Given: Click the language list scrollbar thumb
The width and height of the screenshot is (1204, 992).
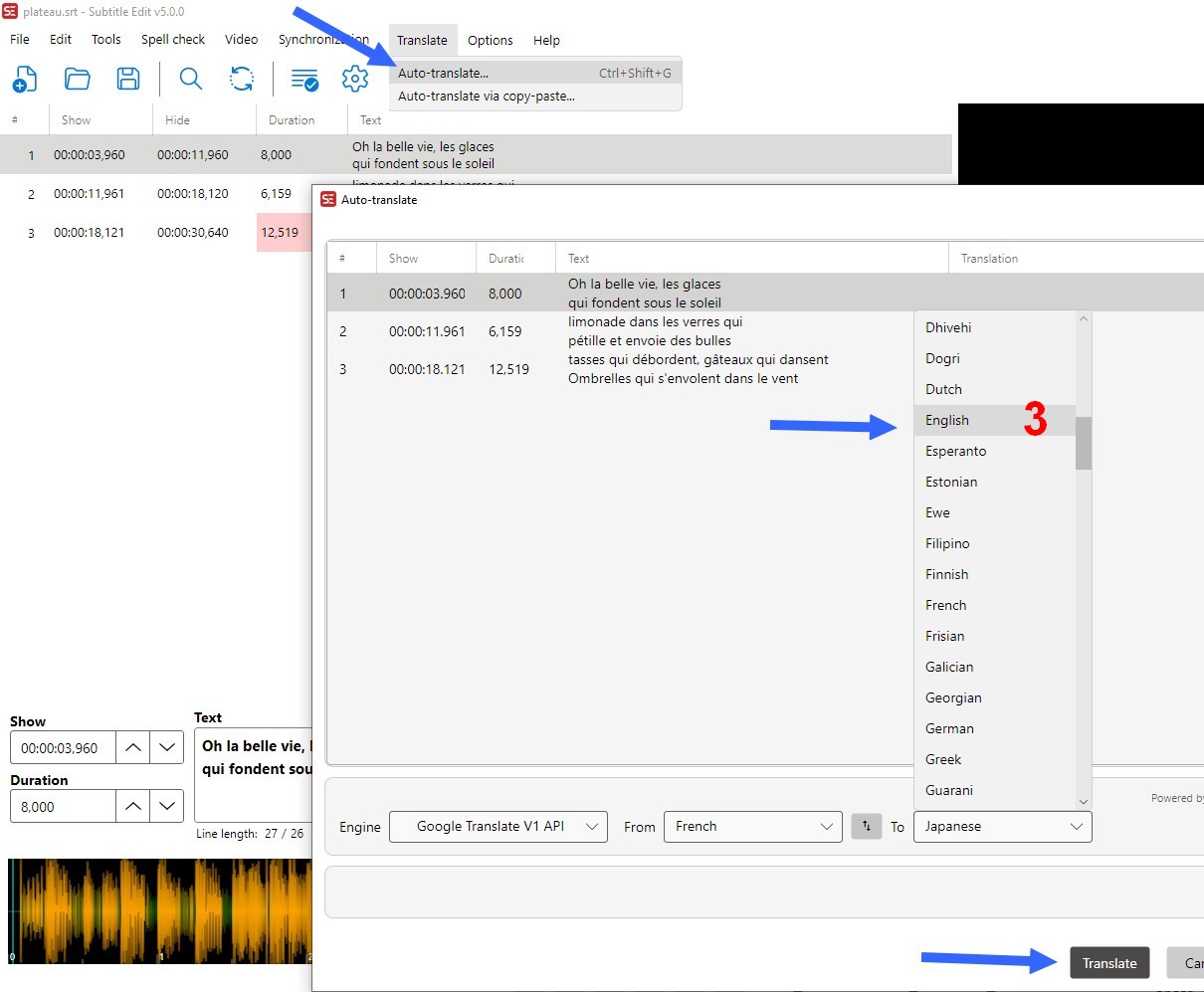Looking at the screenshot, I should [x=1084, y=443].
